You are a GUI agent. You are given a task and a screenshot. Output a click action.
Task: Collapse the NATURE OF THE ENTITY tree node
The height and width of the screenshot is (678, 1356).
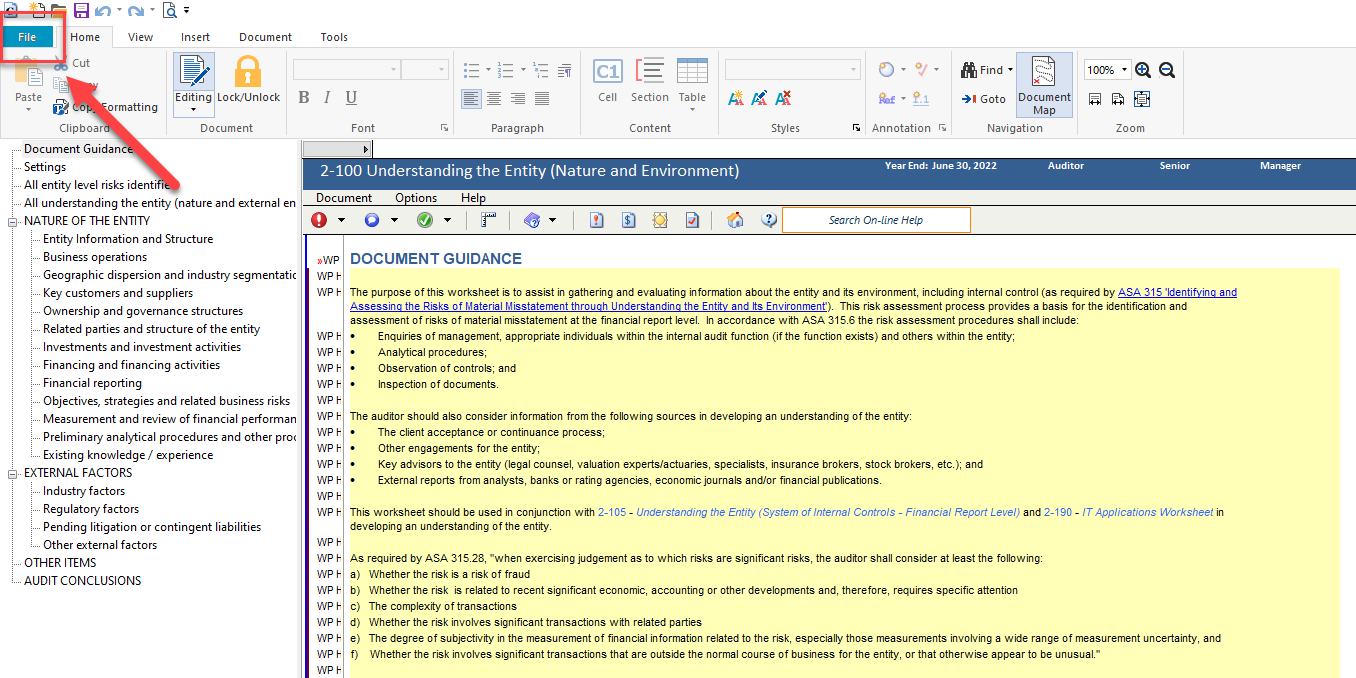(x=13, y=221)
